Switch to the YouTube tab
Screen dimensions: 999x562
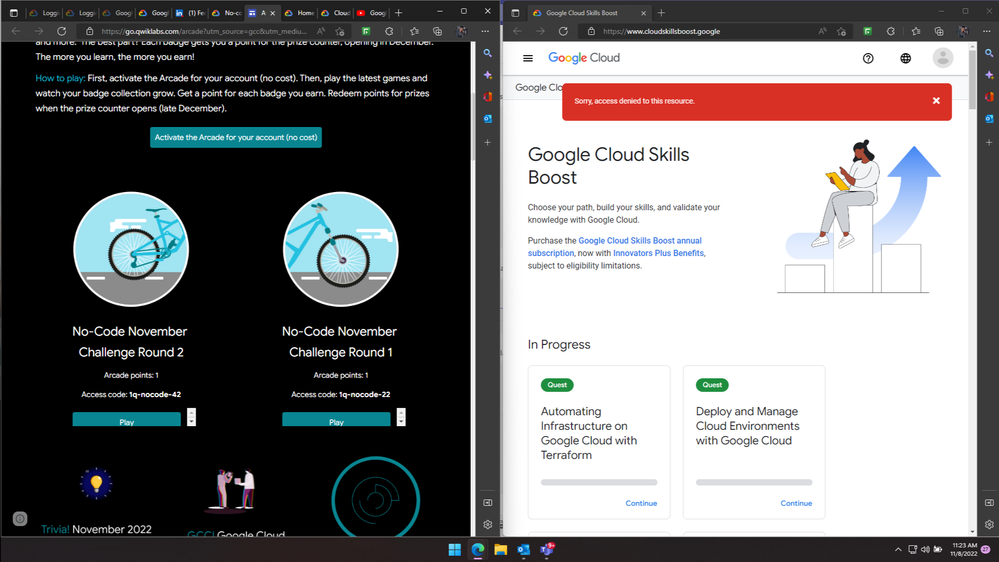pos(371,13)
